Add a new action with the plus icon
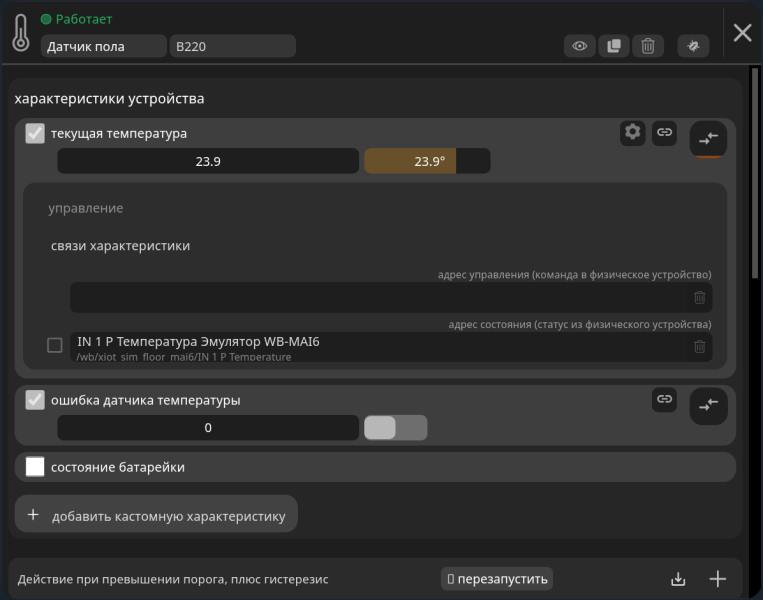763x600 pixels. (x=717, y=579)
